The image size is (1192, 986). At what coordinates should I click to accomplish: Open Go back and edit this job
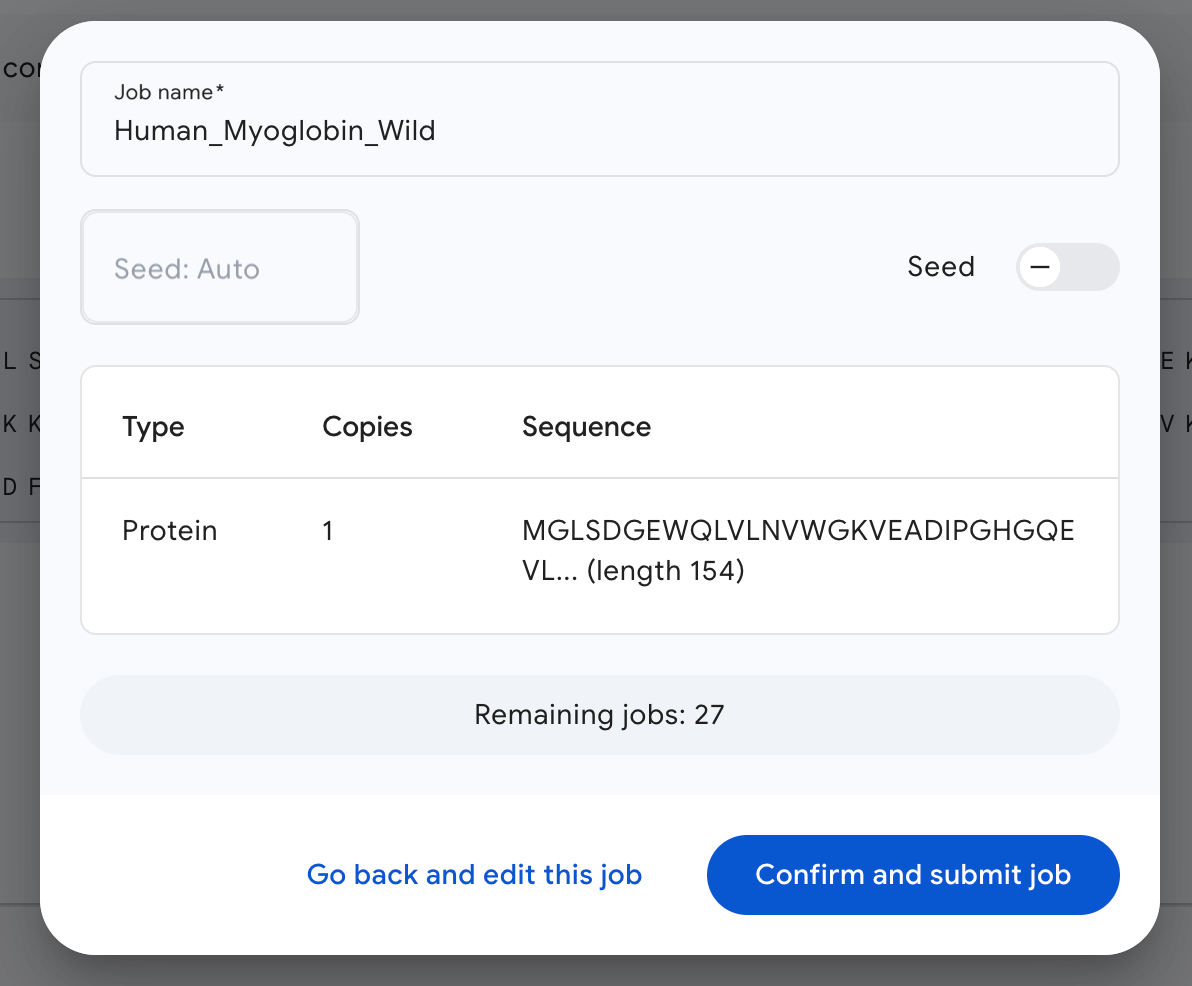[474, 874]
